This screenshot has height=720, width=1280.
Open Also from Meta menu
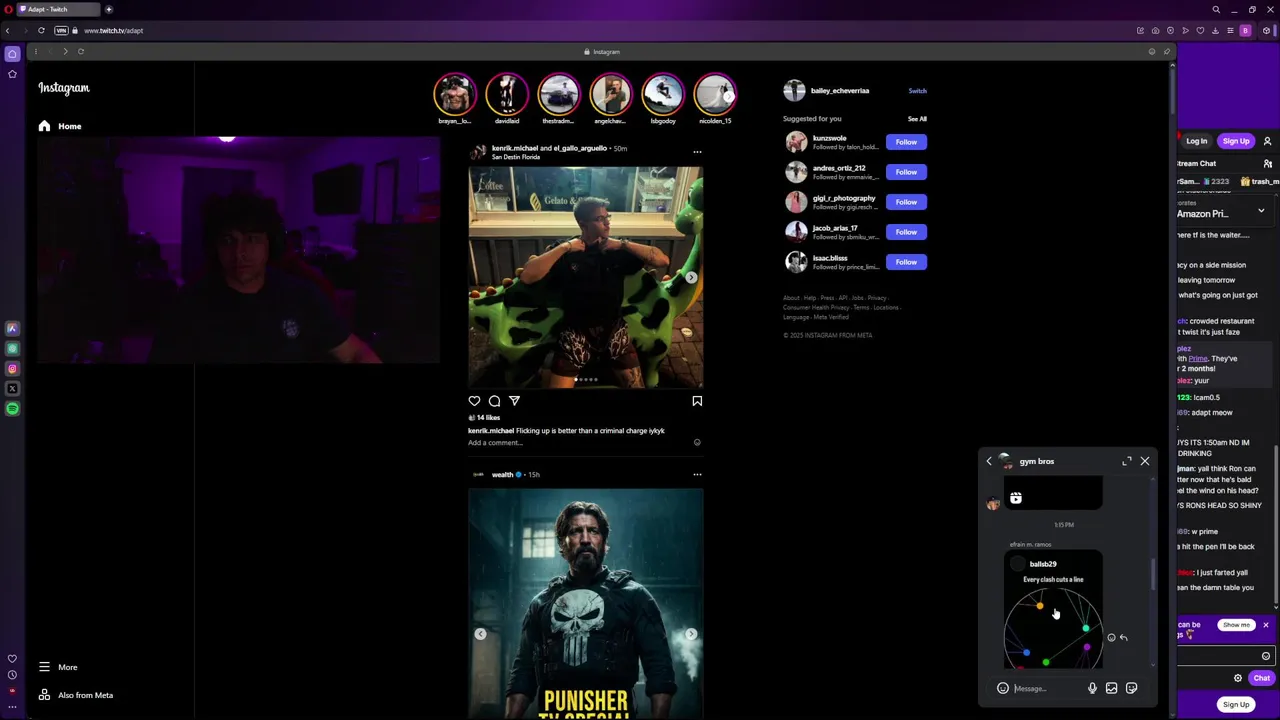click(76, 695)
